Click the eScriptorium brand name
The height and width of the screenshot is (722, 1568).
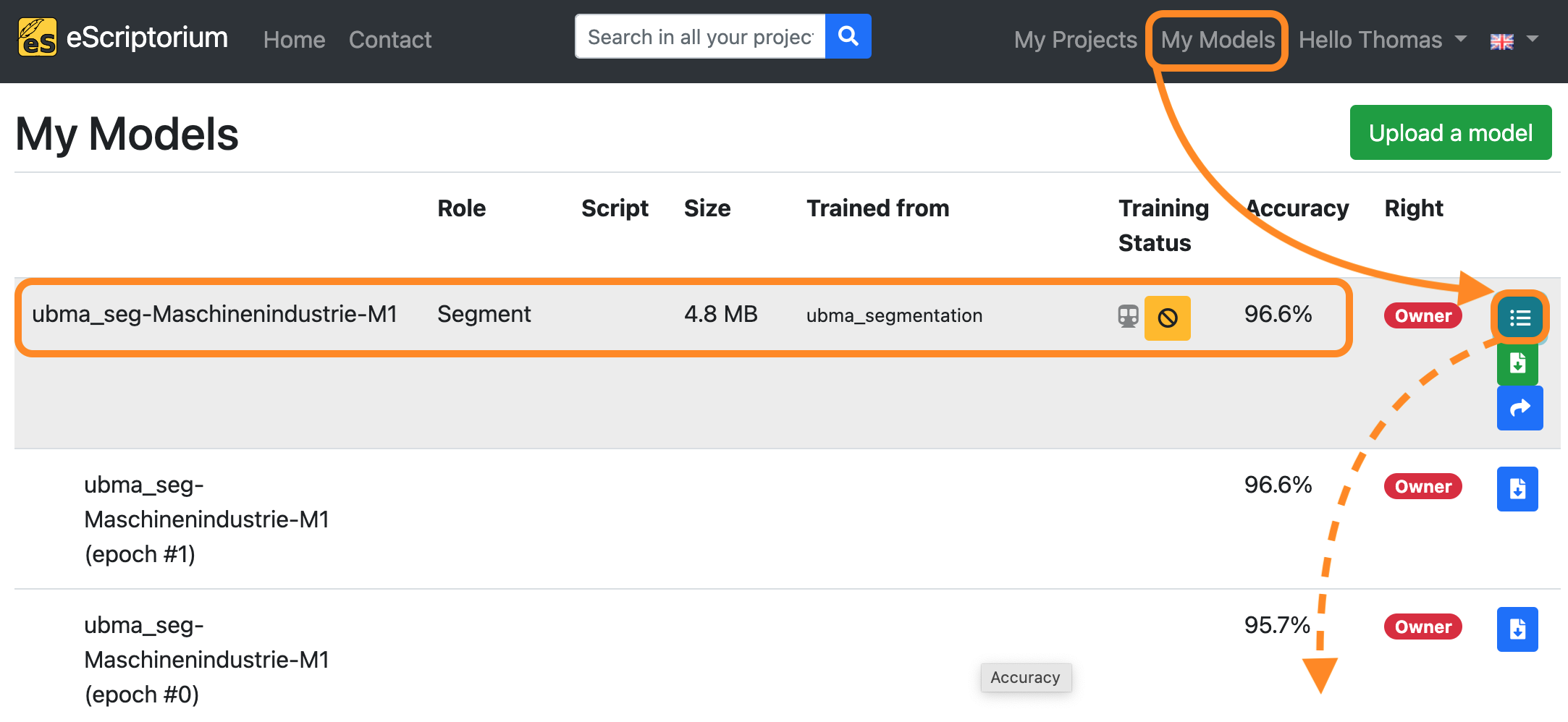click(147, 37)
